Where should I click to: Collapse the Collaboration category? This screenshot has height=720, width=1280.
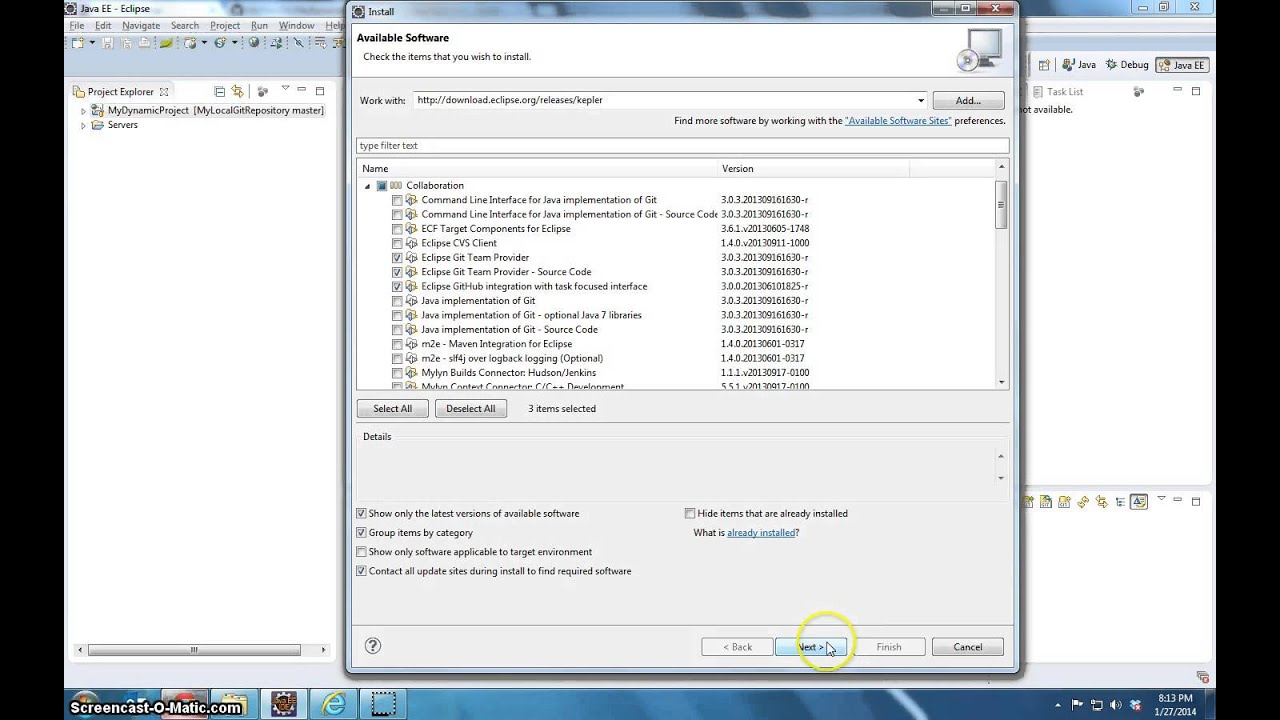tap(367, 186)
